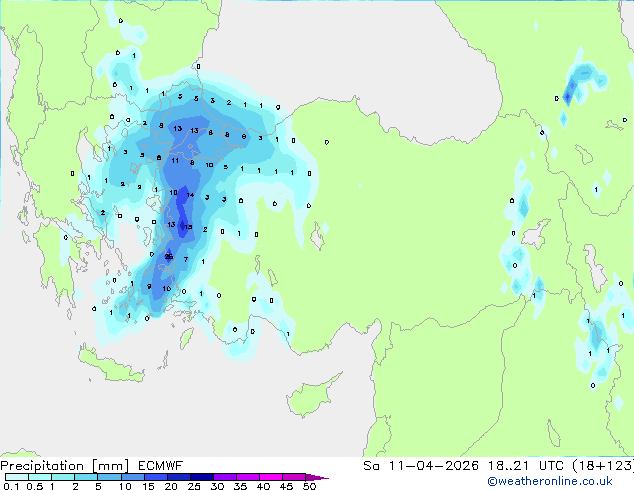634x490 pixels.
Task: Click the "20" legend scale label
Action: tap(171, 486)
